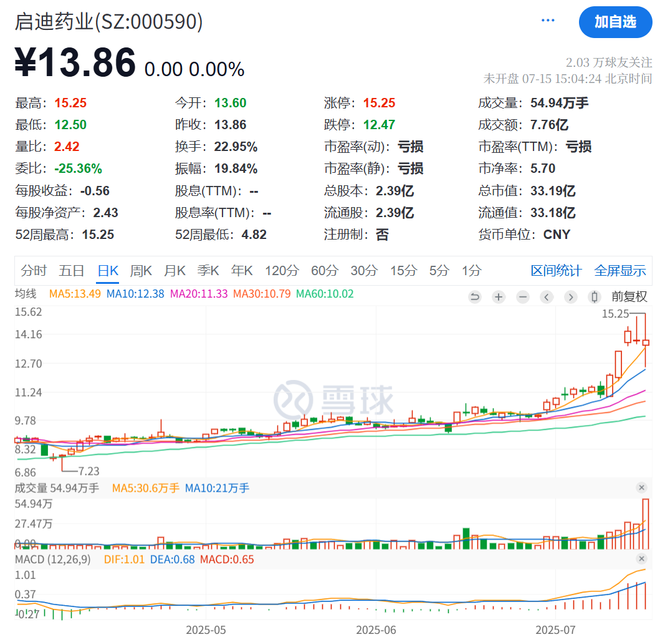Image resolution: width=660 pixels, height=642 pixels.
Task: Click the 15.25 high marker on chart
Action: [615, 314]
